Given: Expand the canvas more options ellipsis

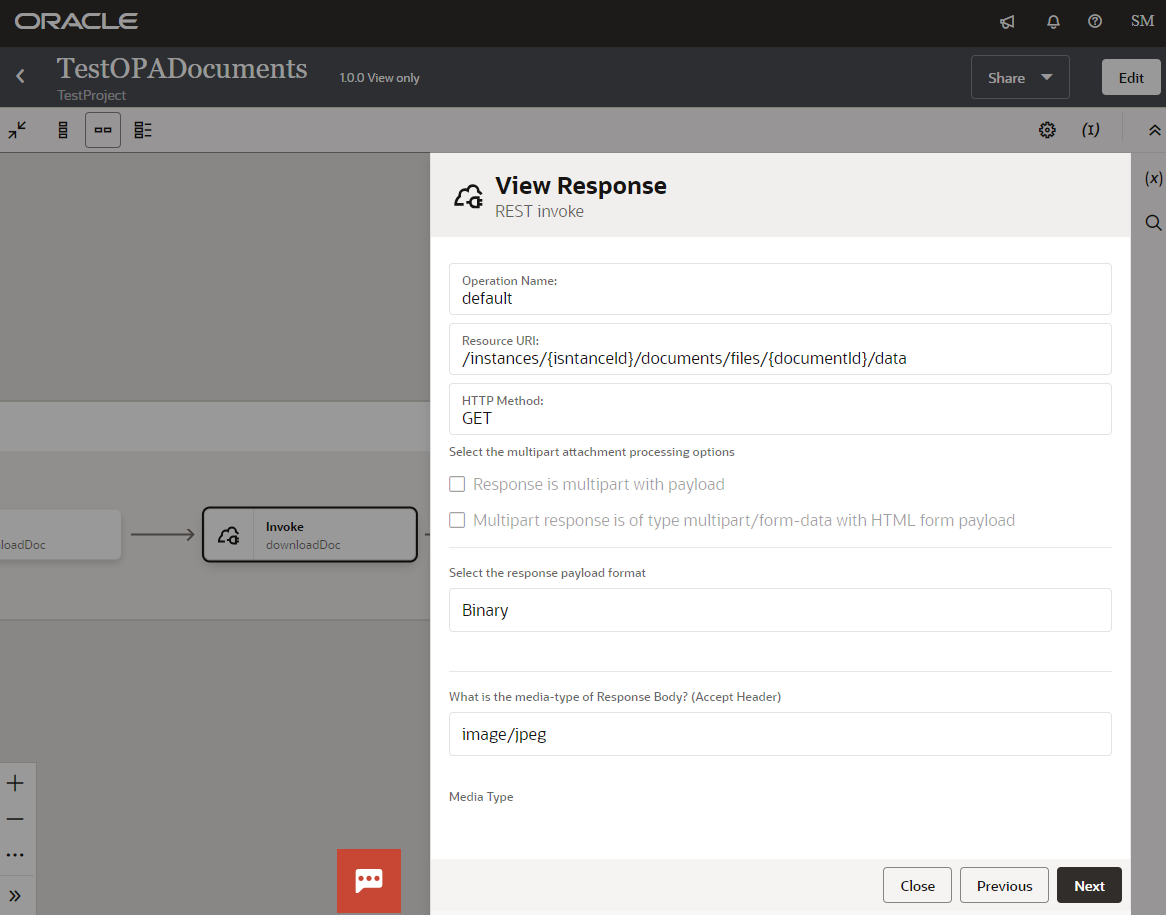Looking at the screenshot, I should coord(16,854).
